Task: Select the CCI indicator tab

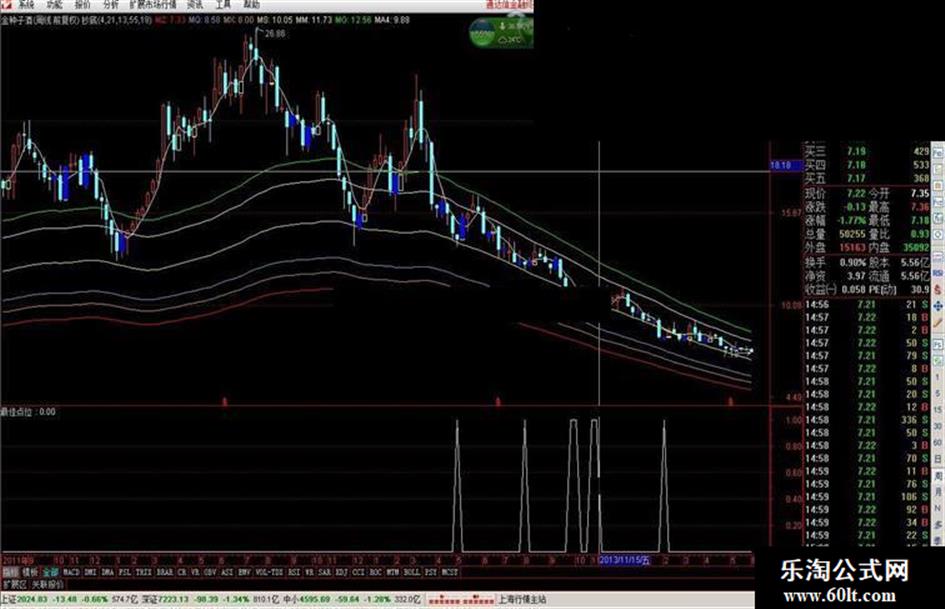Action: (x=359, y=572)
